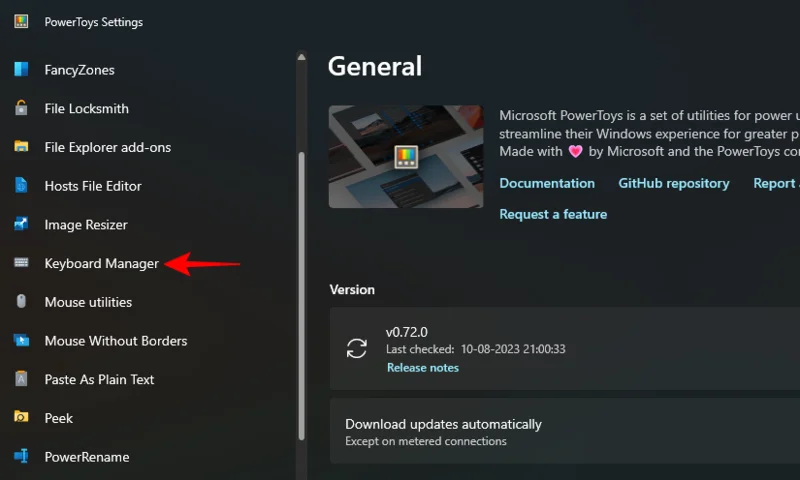This screenshot has width=800, height=480.
Task: Click the Except on metered connections text
Action: [426, 441]
